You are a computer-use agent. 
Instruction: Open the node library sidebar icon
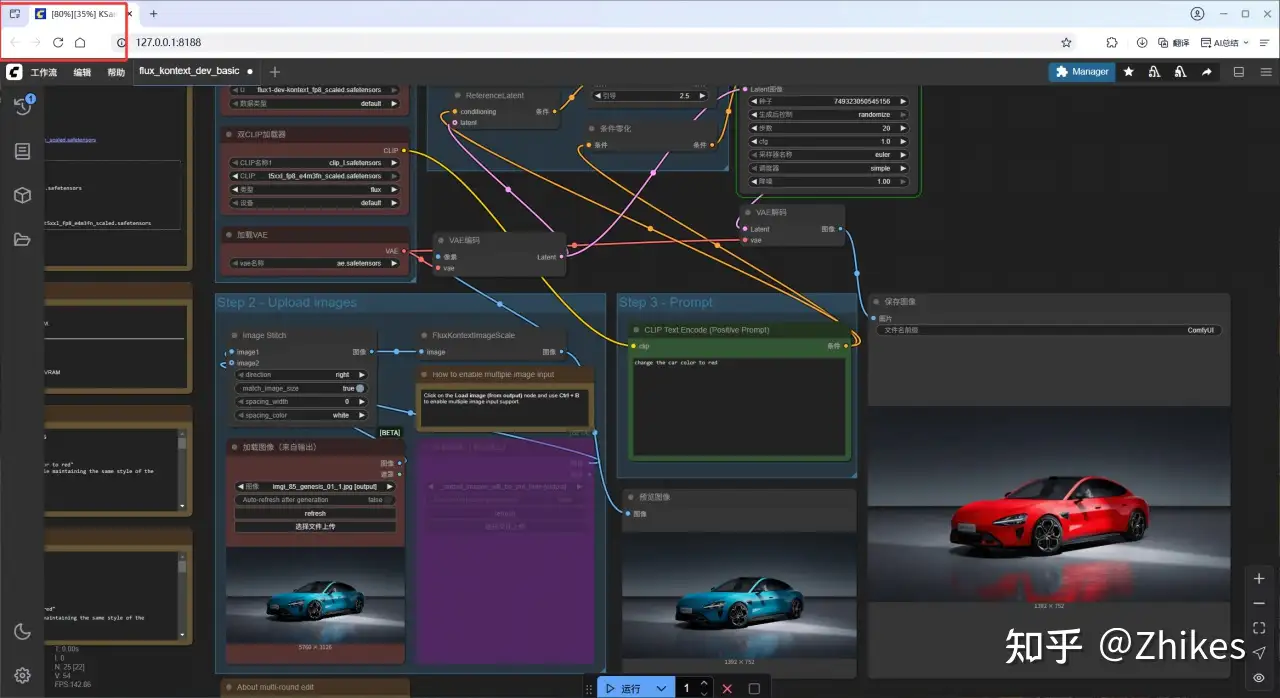click(x=22, y=151)
